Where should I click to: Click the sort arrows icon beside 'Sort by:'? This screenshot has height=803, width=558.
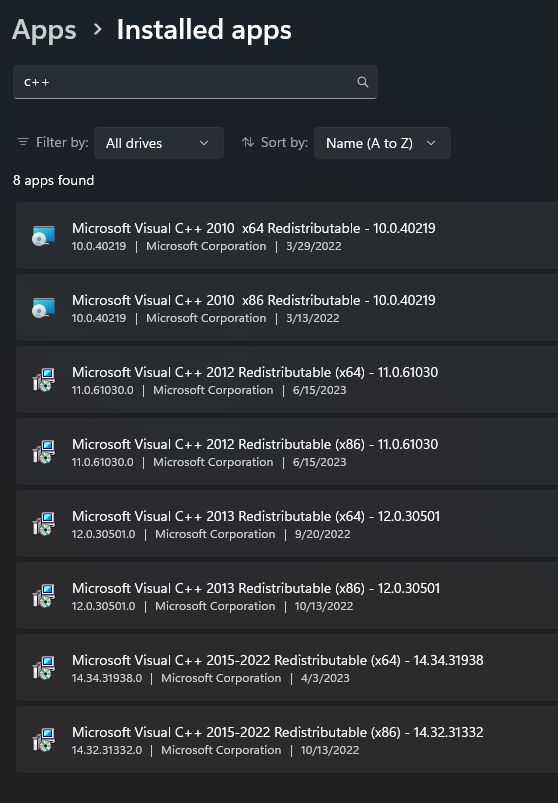[248, 142]
